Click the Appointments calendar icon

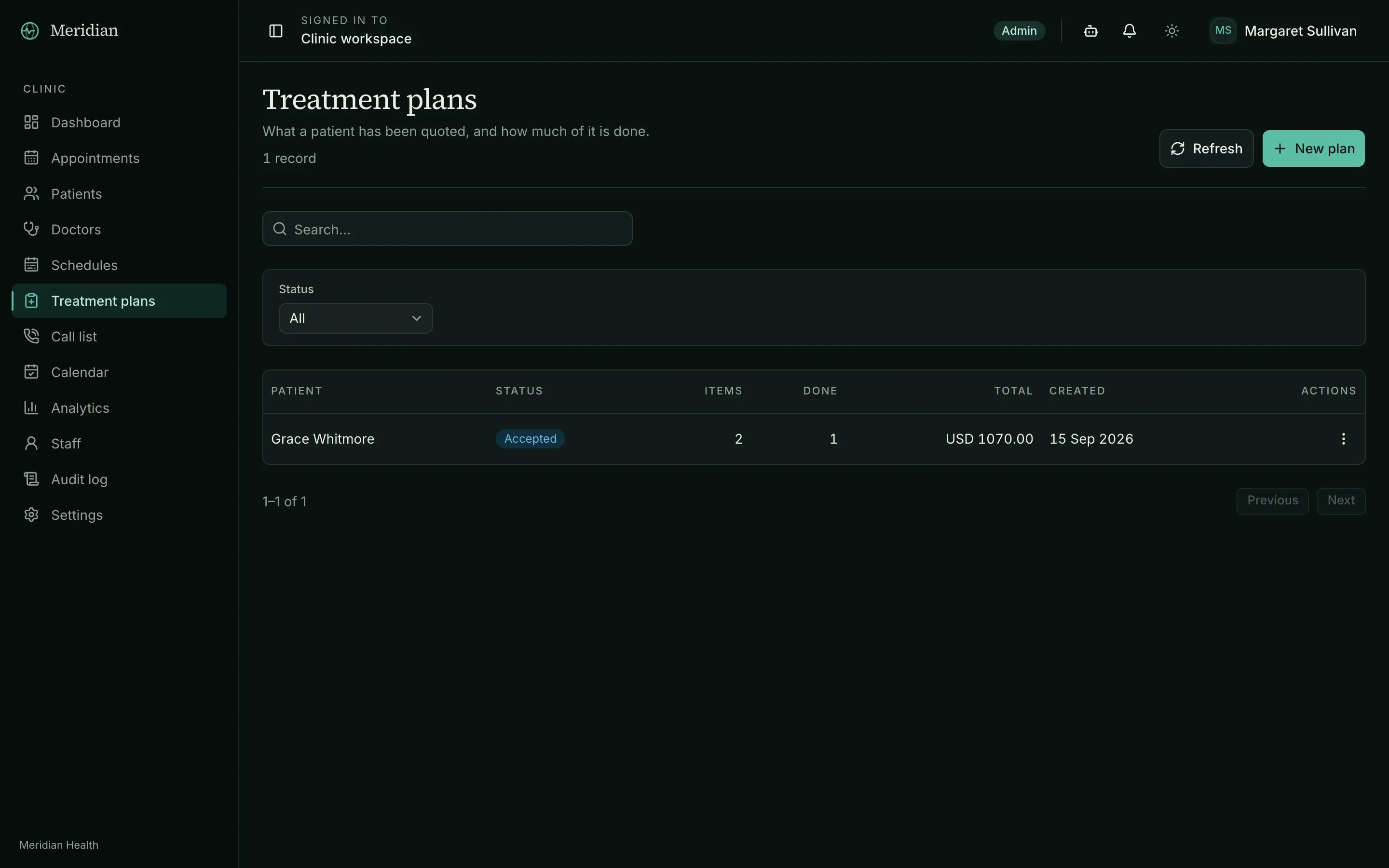(31, 158)
